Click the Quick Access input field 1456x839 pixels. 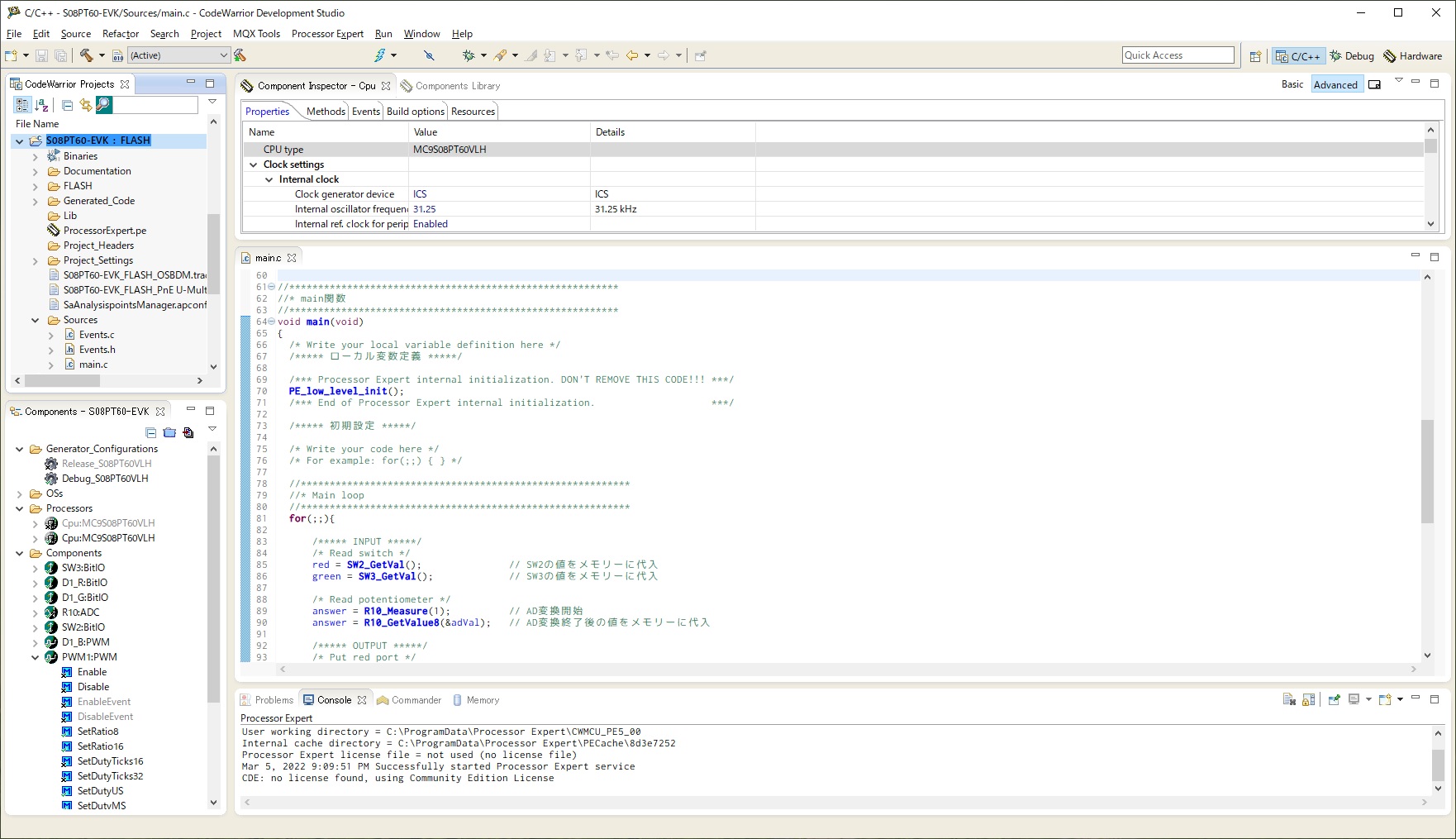(1178, 55)
